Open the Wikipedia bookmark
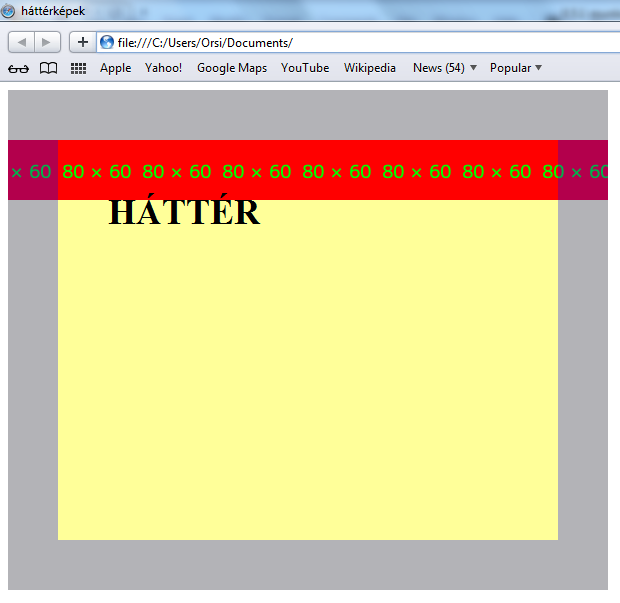The height and width of the screenshot is (603, 620). (370, 68)
